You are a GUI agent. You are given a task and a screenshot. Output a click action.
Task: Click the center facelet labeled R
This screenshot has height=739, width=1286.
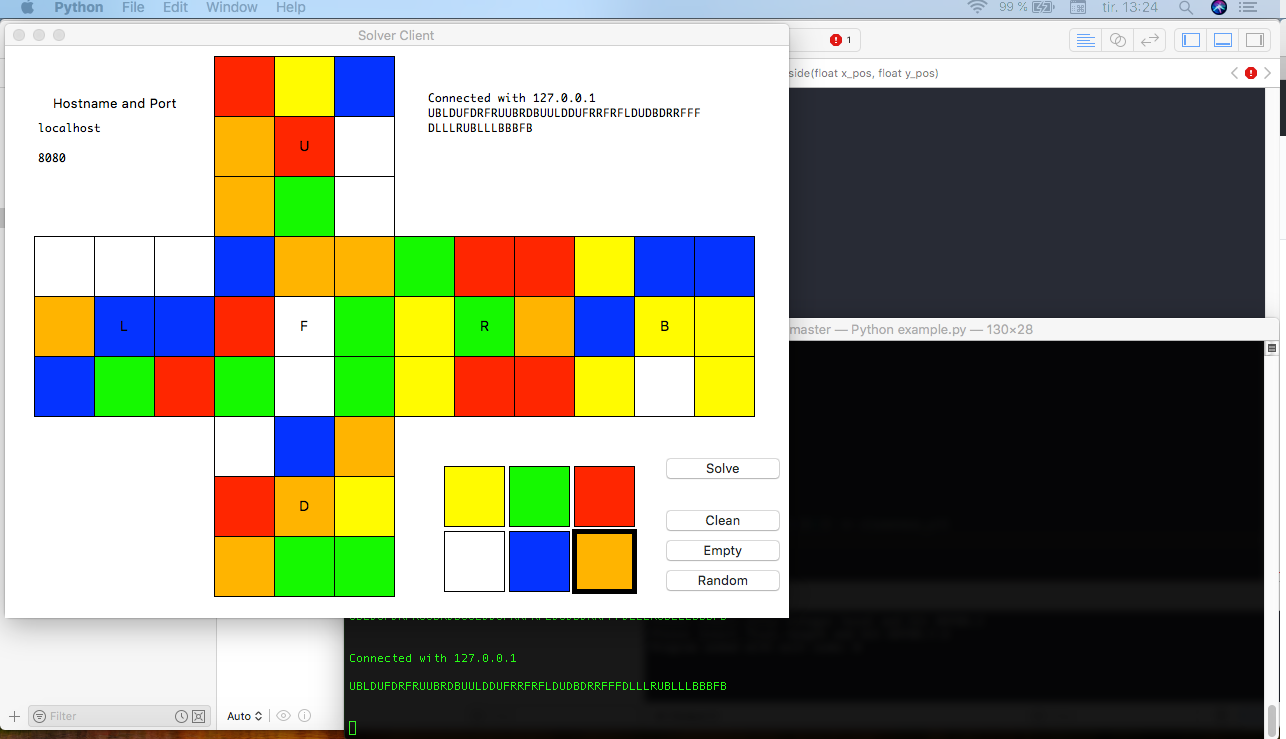pos(484,326)
